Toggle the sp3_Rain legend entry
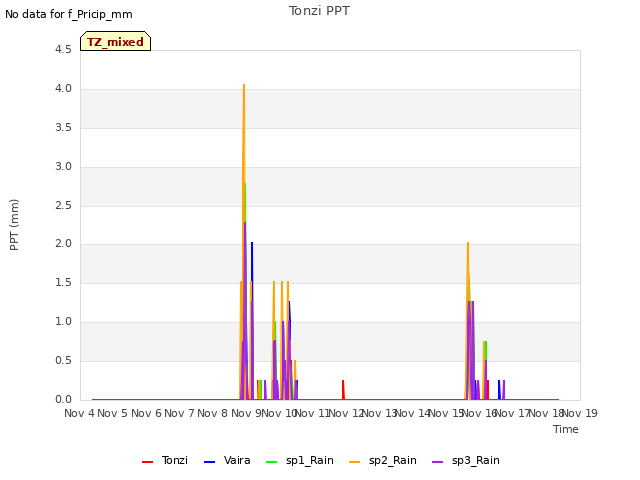 tap(466, 460)
